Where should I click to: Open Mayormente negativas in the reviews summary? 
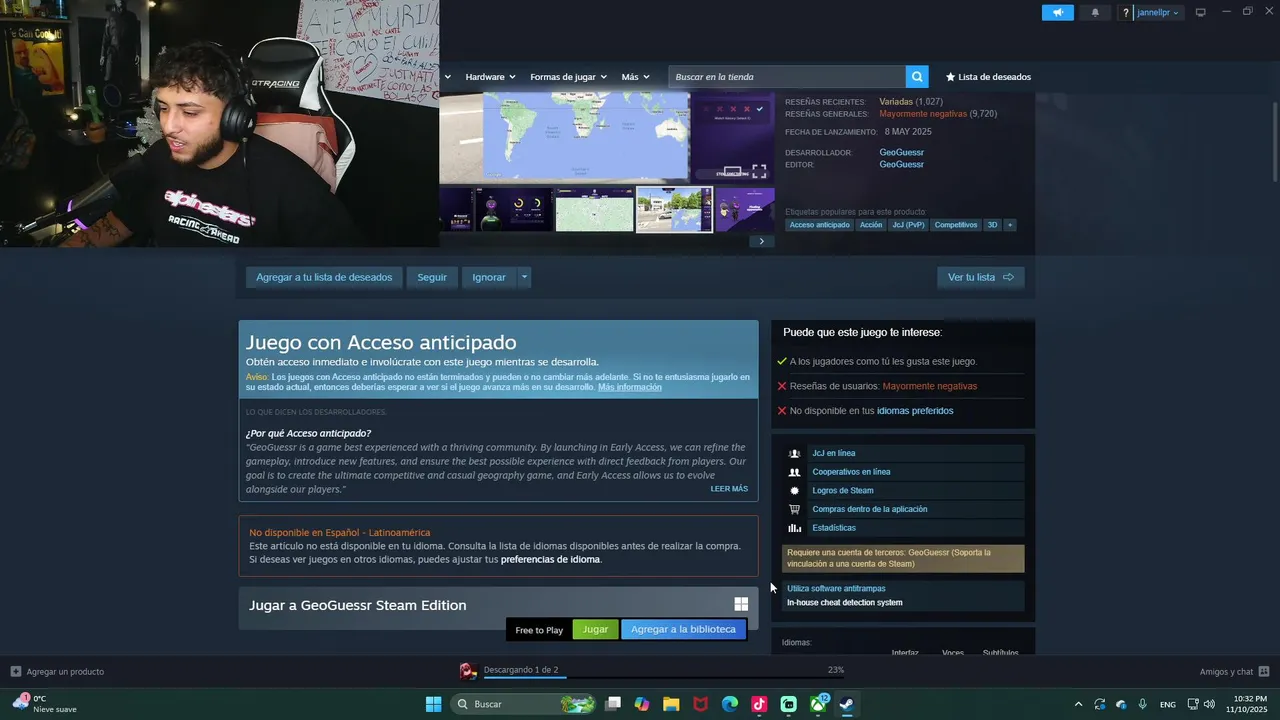pyautogui.click(x=923, y=114)
